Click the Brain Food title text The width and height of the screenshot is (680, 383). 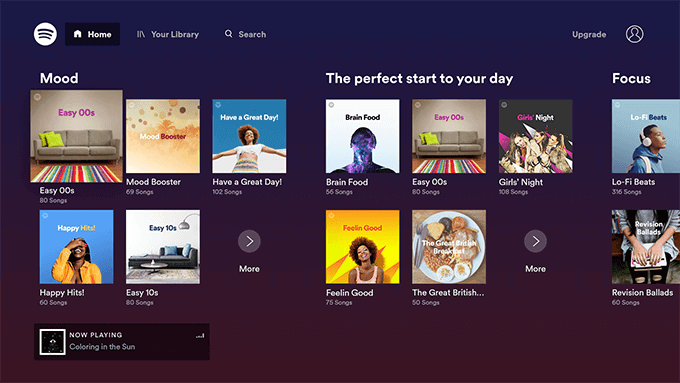pyautogui.click(x=347, y=182)
